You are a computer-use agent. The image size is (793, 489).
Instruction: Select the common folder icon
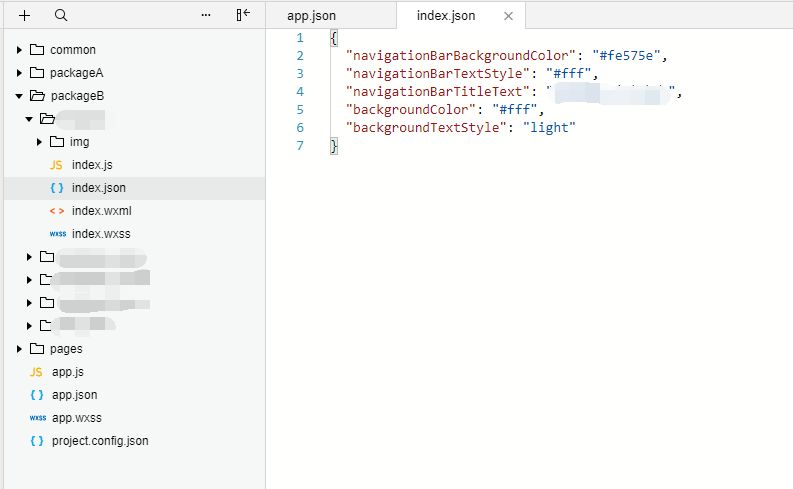click(x=37, y=50)
